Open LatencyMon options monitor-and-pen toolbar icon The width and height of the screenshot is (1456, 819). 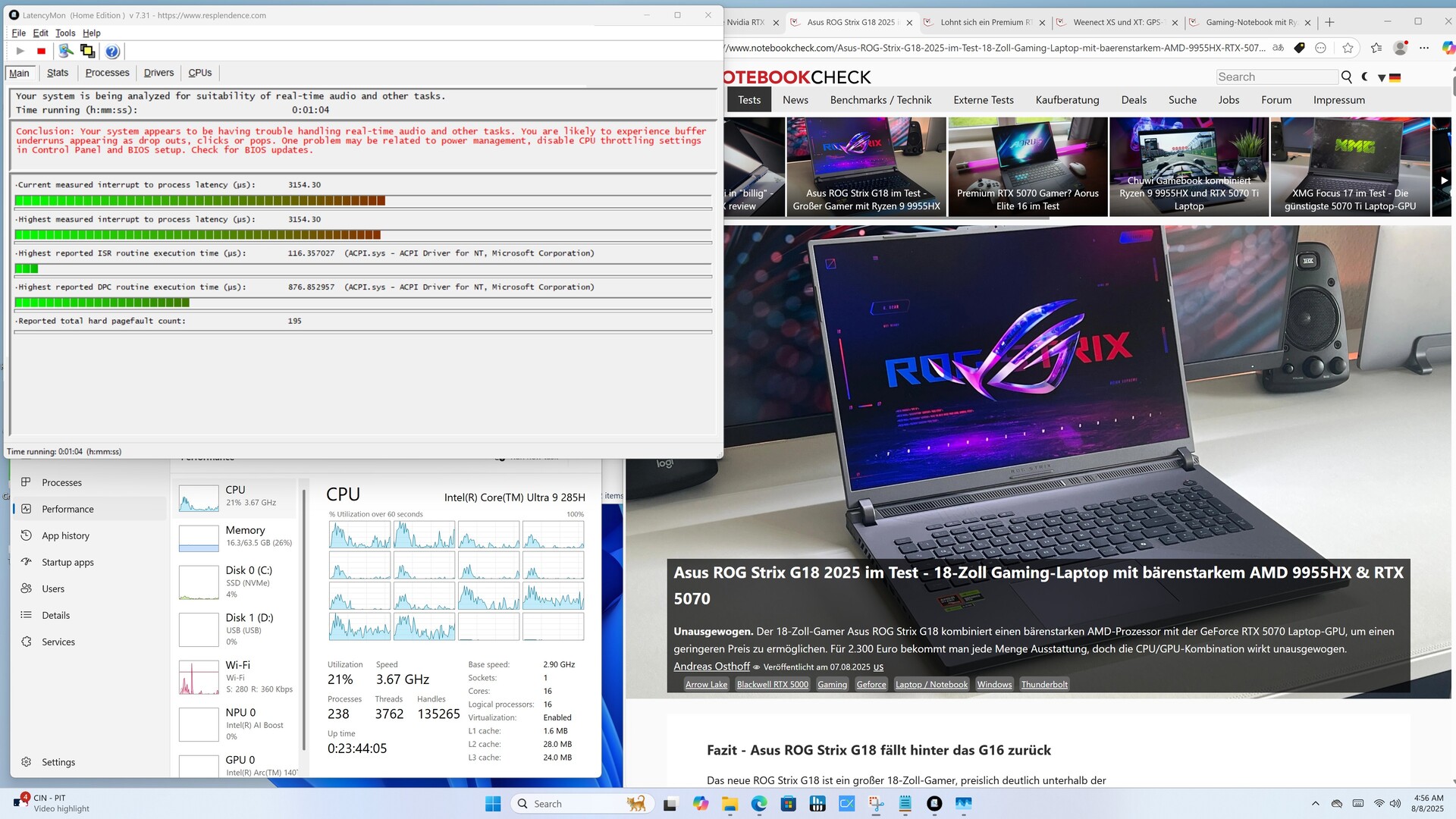point(66,51)
